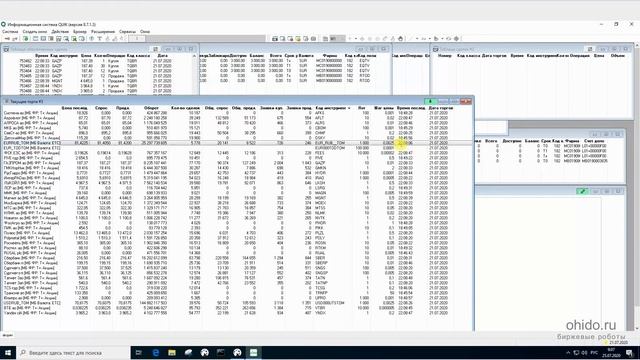This screenshot has width=640, height=360.
Task: Click the deals table scroll-up arrow
Action: pyautogui.click(x=195, y=56)
